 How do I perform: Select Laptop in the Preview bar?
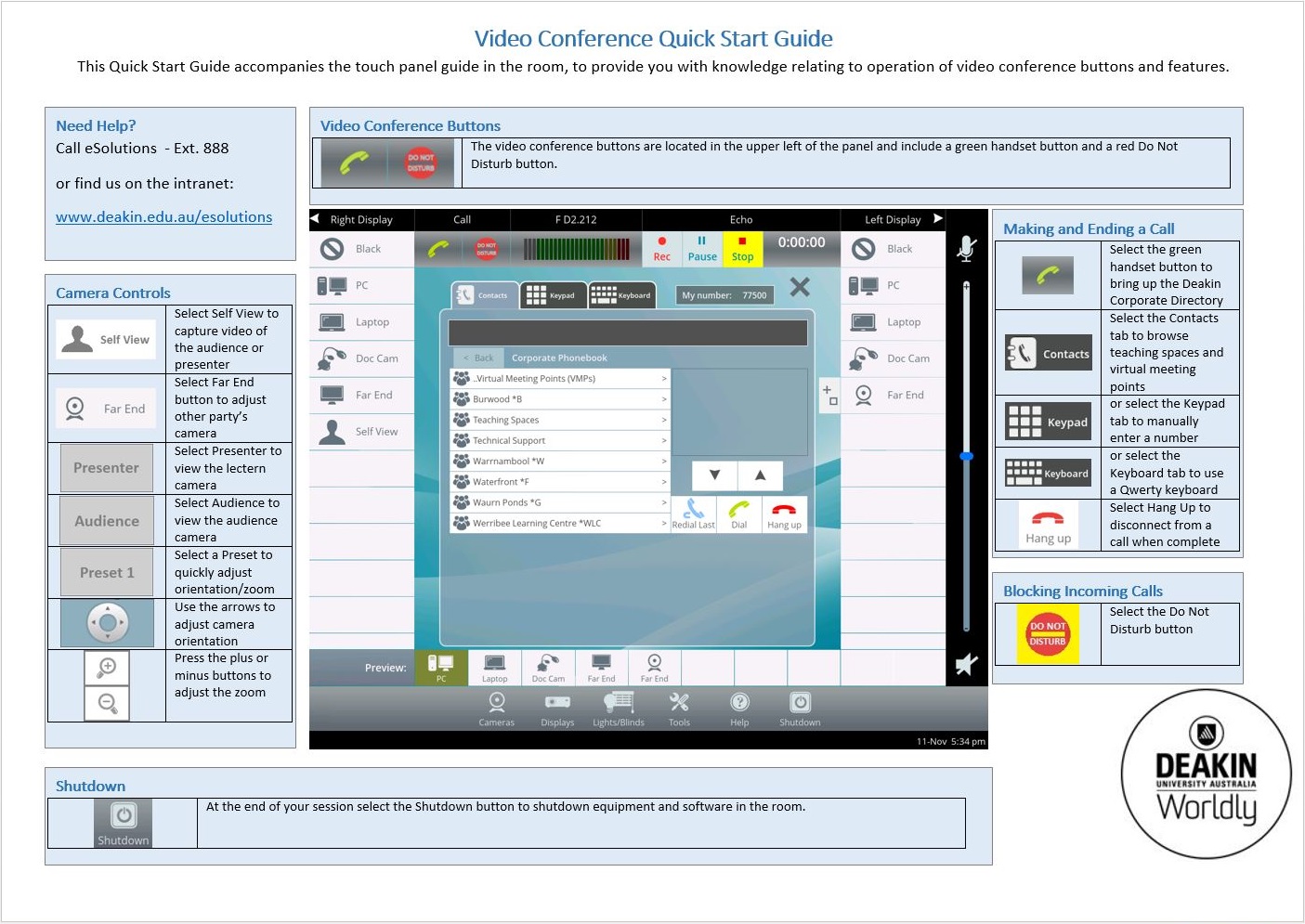tap(494, 668)
